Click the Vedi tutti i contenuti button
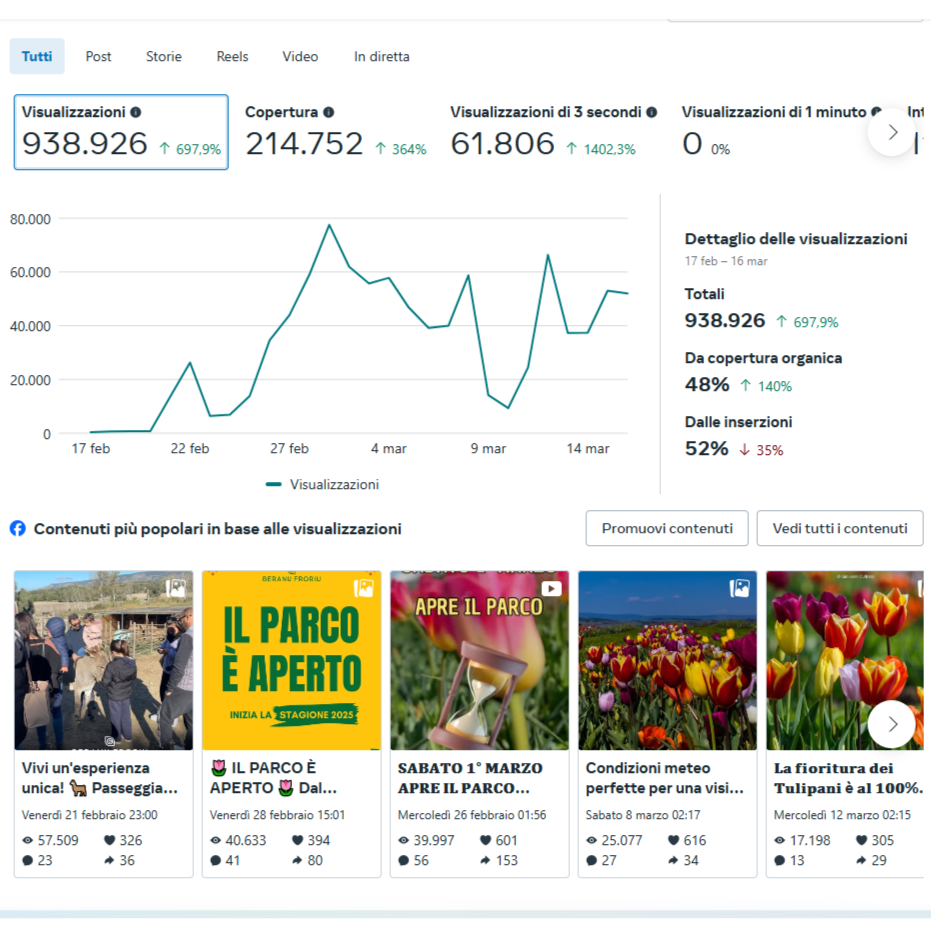Screen dimensions: 931x931 coord(839,528)
